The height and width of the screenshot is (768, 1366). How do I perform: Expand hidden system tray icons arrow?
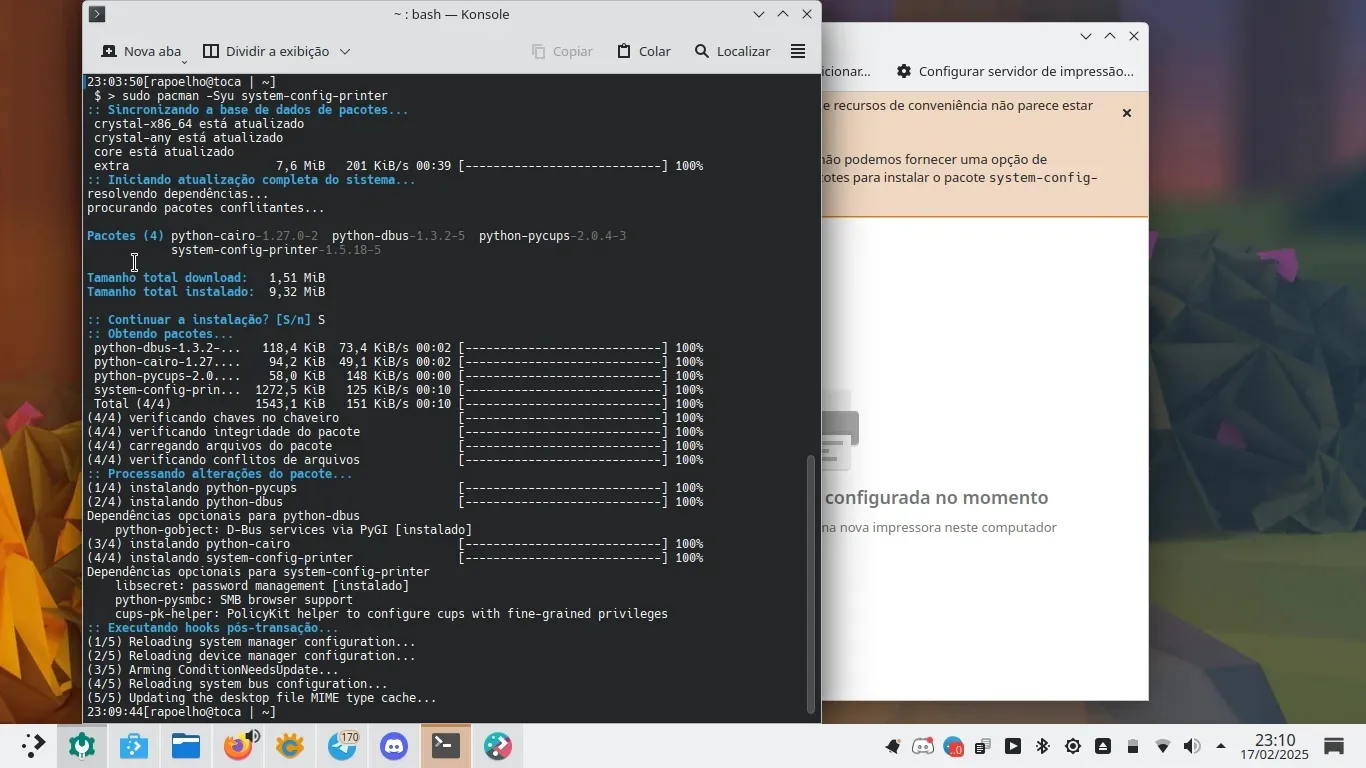(1221, 746)
